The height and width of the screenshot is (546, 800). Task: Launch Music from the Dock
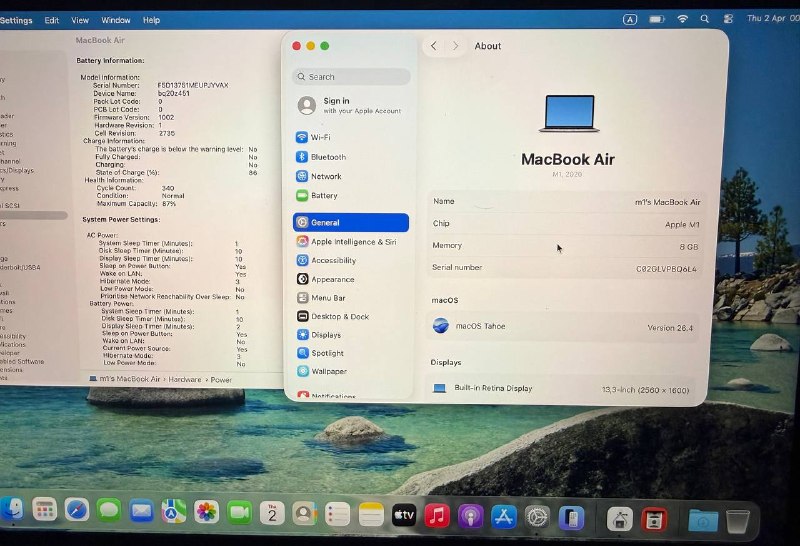(436, 515)
